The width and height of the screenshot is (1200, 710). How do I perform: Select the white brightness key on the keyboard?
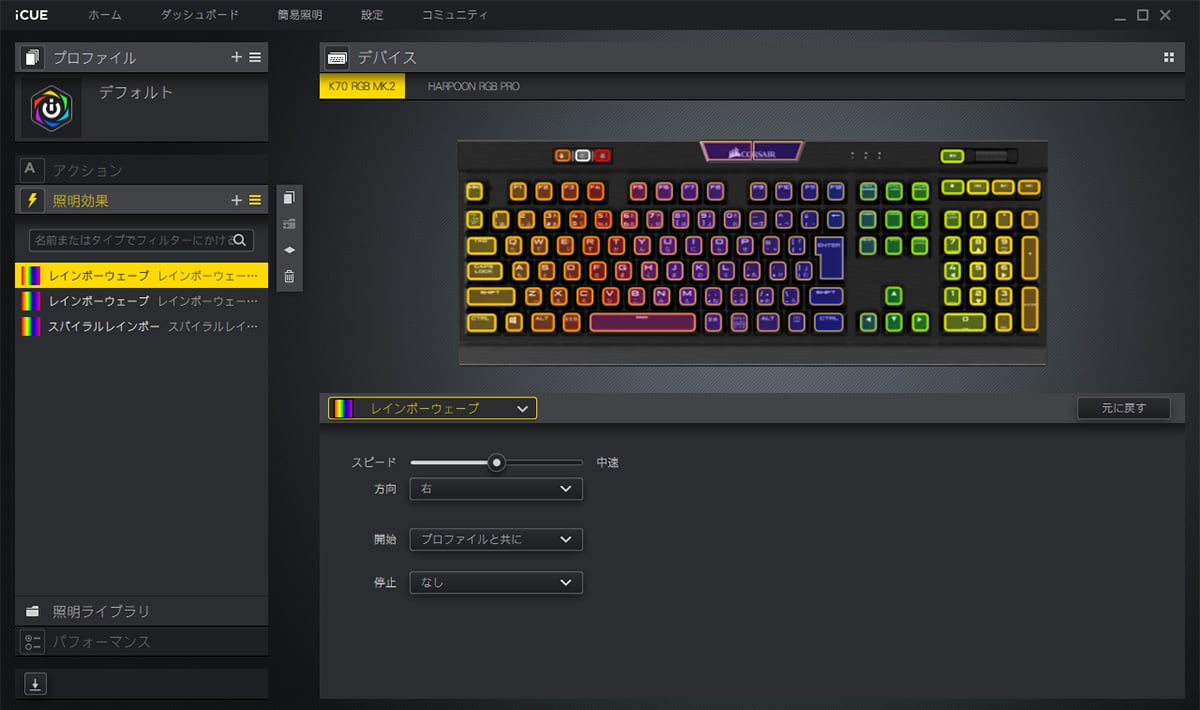(x=582, y=156)
